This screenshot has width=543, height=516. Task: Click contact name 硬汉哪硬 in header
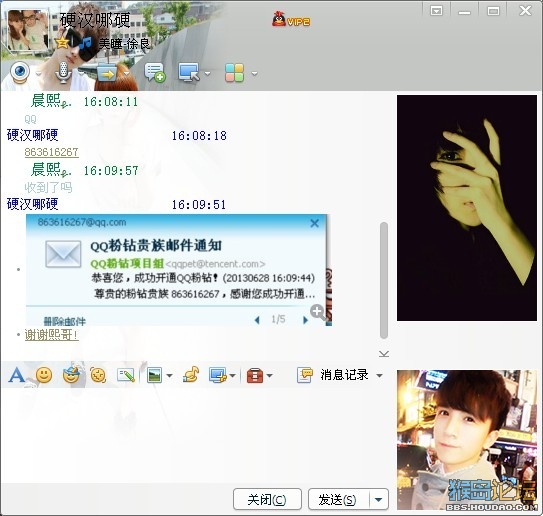[x=95, y=20]
